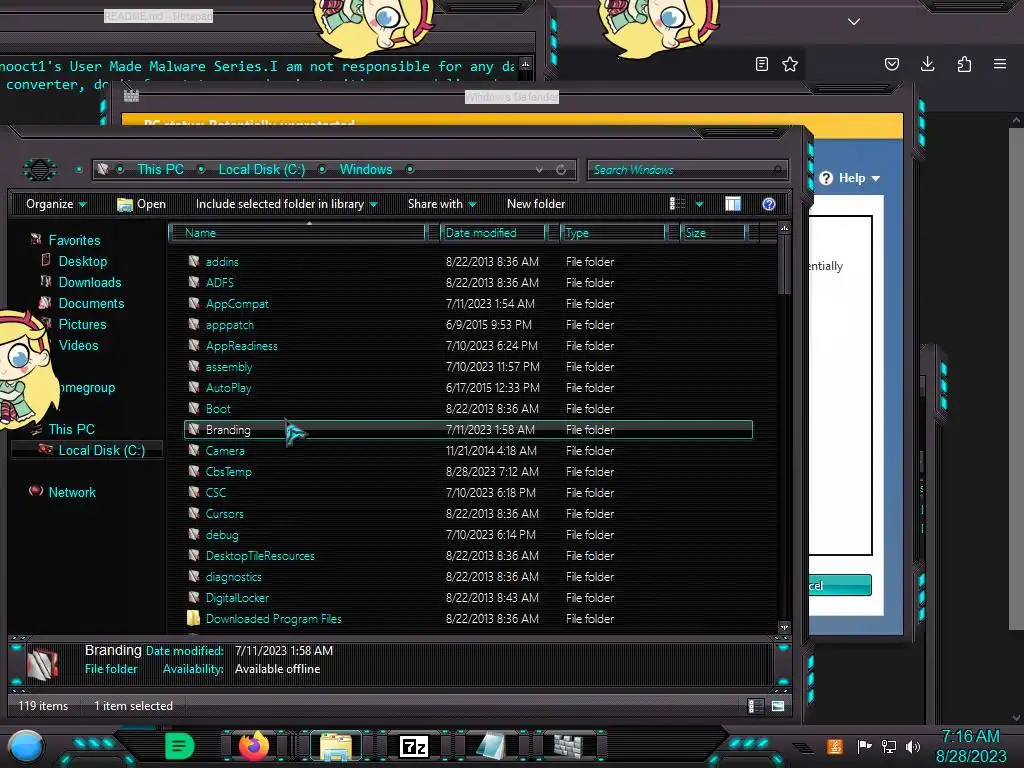Click the scroll down arrow of file list
Screen dimensions: 1024x768
(x=784, y=627)
